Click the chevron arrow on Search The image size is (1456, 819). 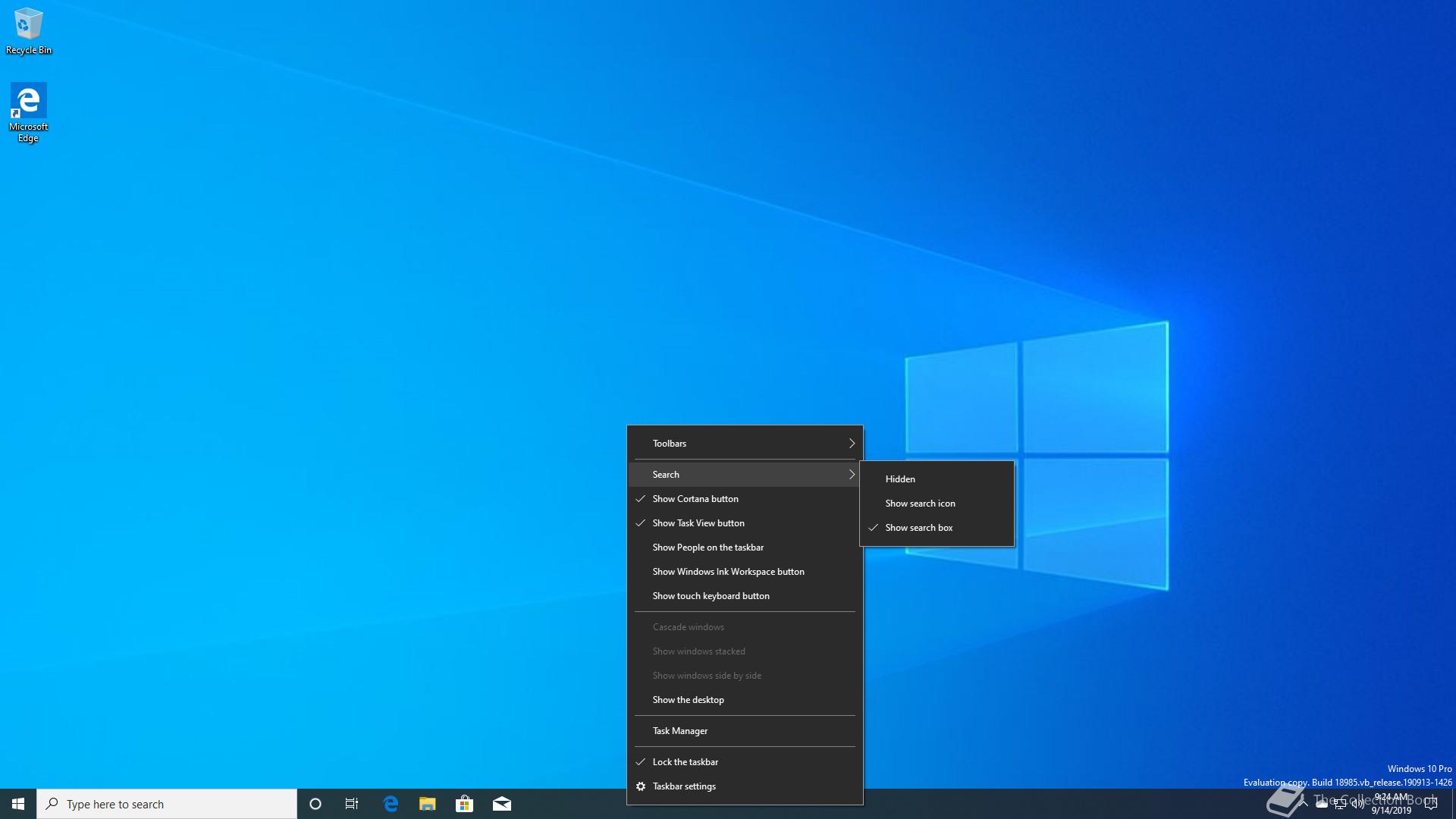852,475
